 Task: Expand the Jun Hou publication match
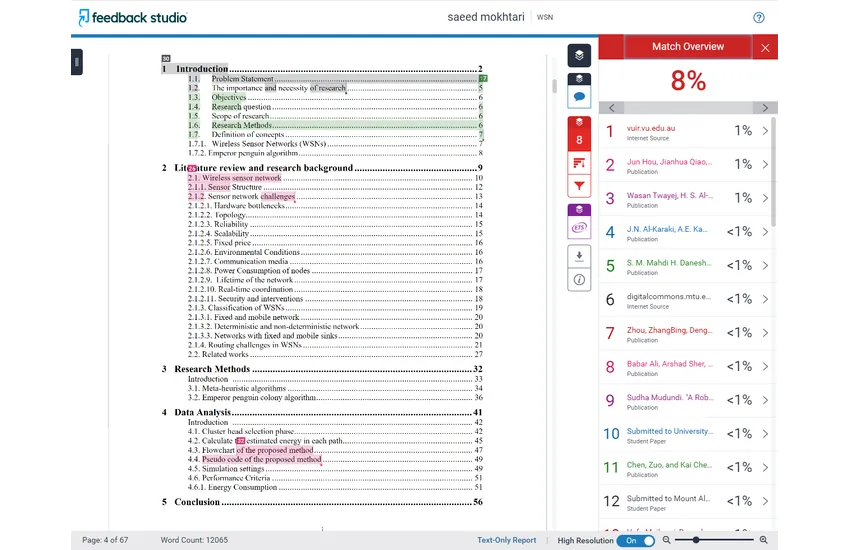(x=765, y=165)
